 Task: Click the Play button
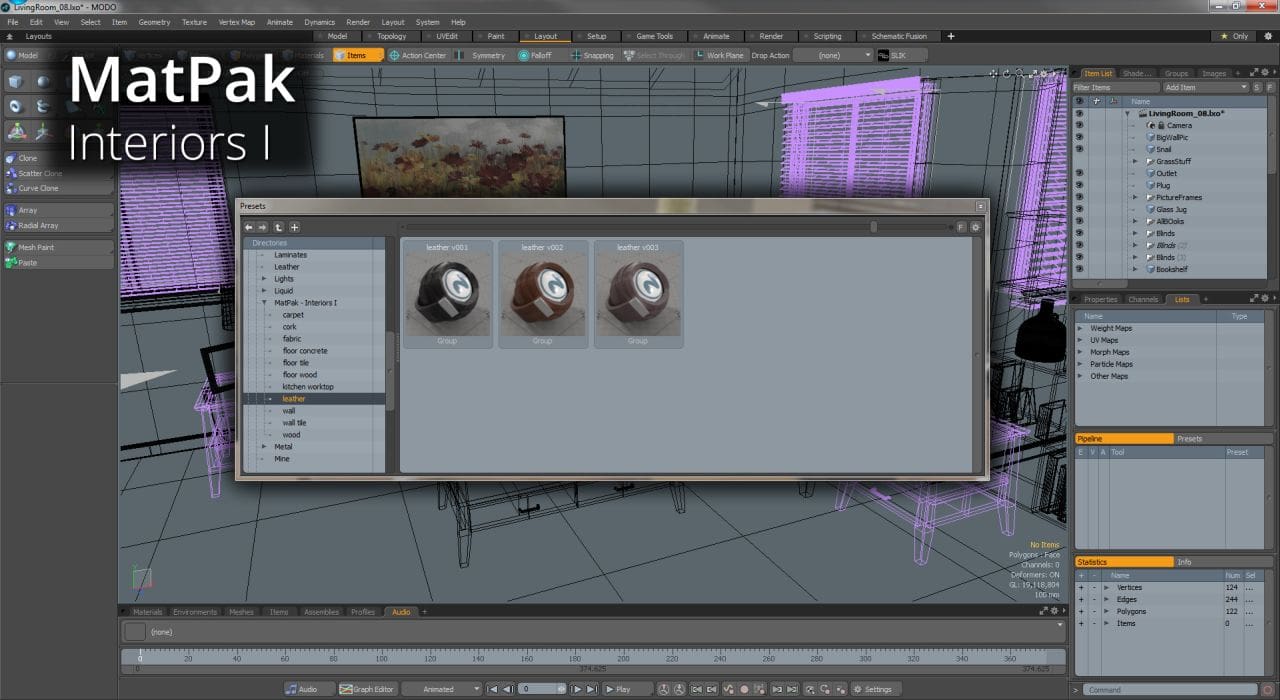[629, 689]
